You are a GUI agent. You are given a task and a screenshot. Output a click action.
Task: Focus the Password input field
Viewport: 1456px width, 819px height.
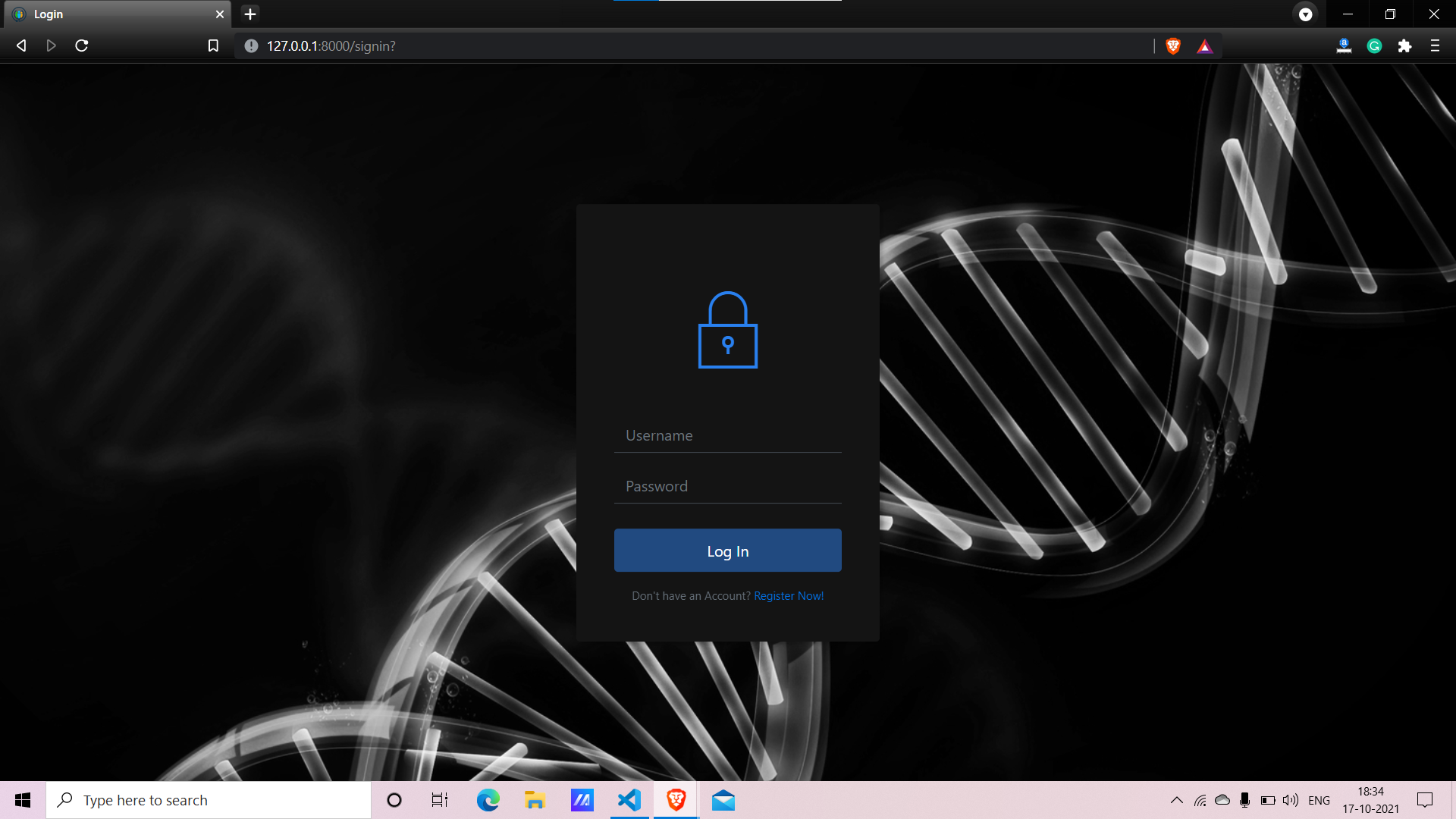(x=727, y=487)
